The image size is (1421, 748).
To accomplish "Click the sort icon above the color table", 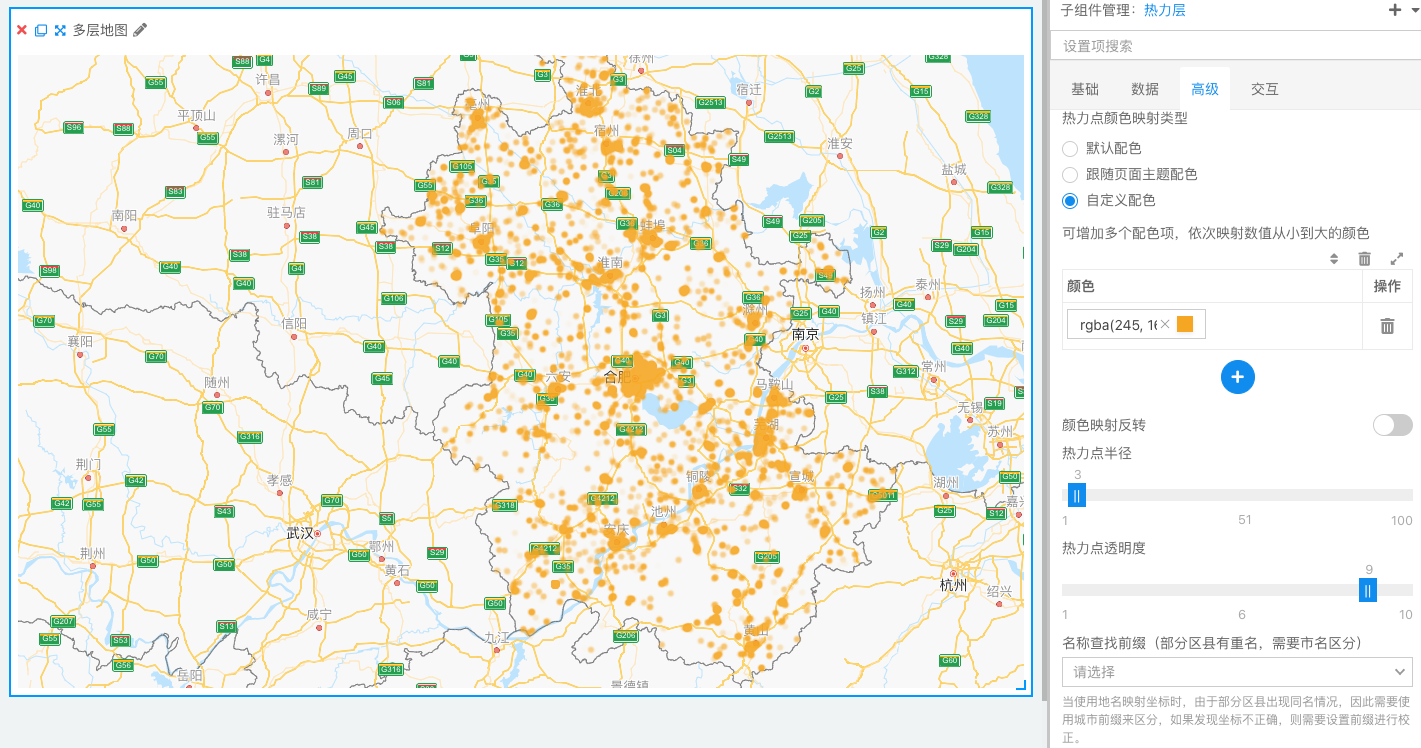I will click(1333, 259).
